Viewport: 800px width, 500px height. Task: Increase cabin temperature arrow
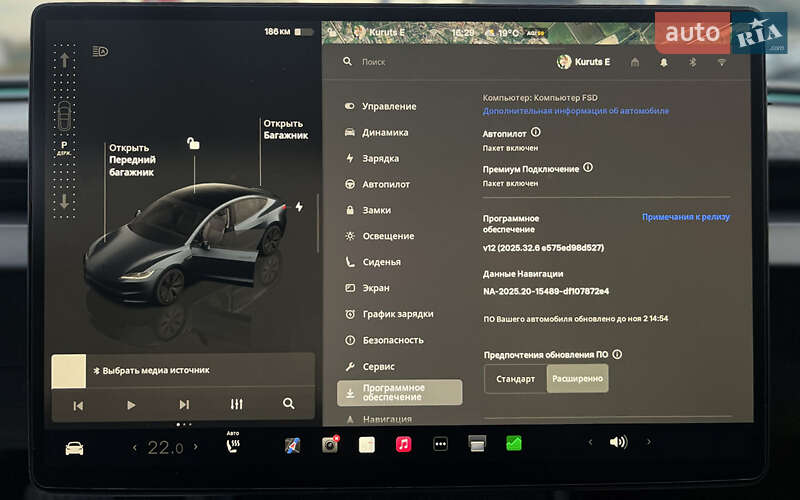click(195, 447)
